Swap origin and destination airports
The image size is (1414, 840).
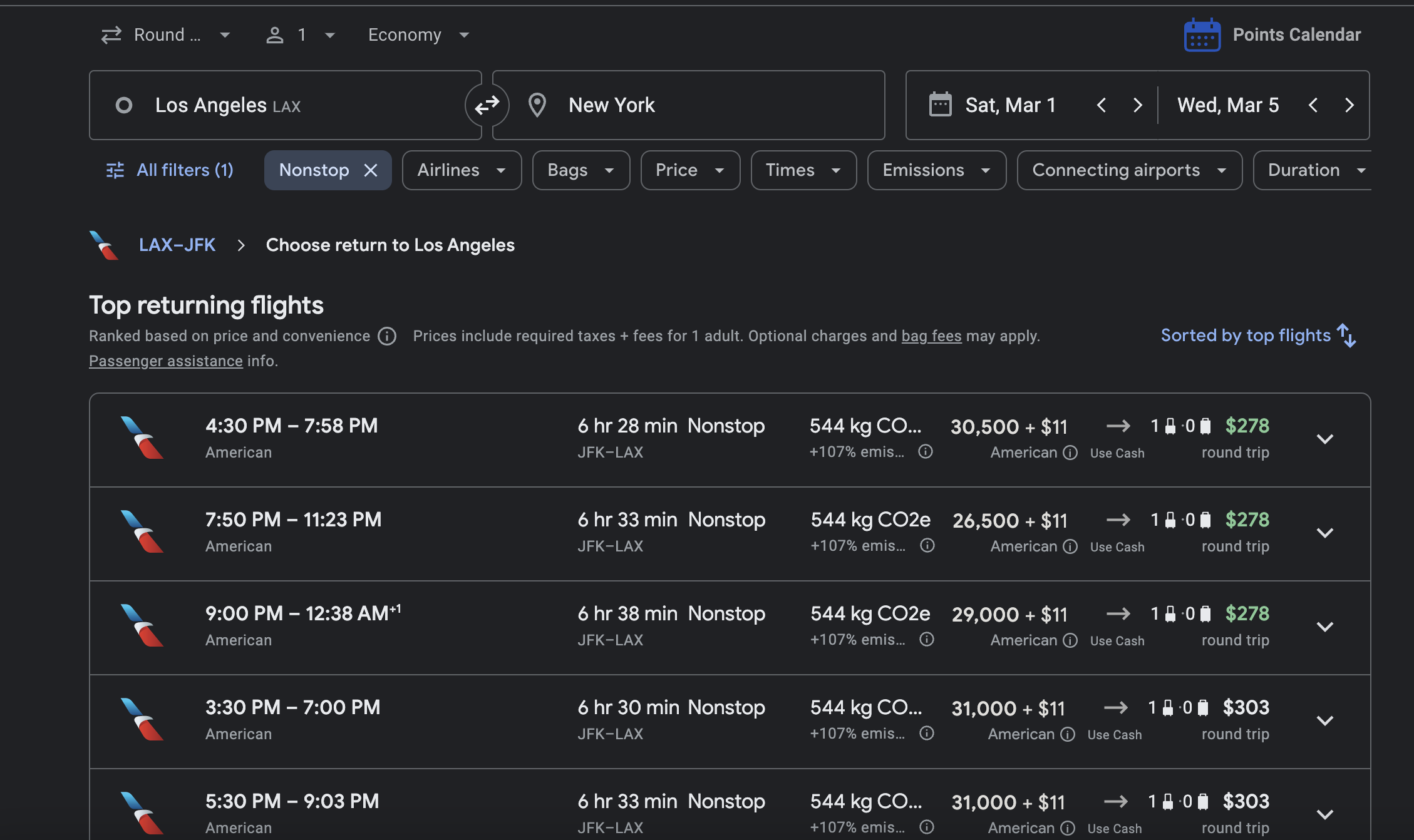pyautogui.click(x=487, y=105)
